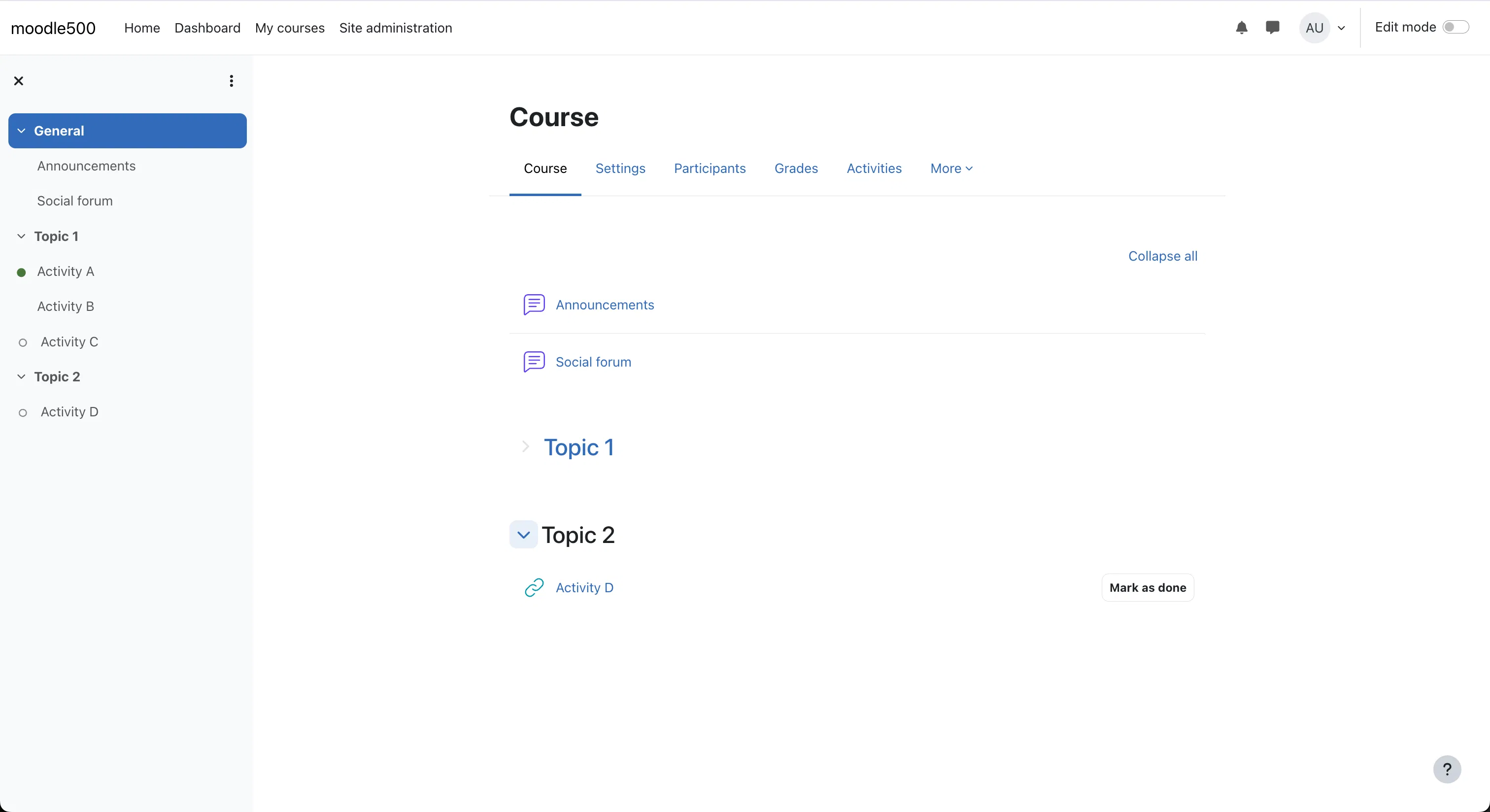Open the Grades tab
The image size is (1490, 812).
[796, 169]
